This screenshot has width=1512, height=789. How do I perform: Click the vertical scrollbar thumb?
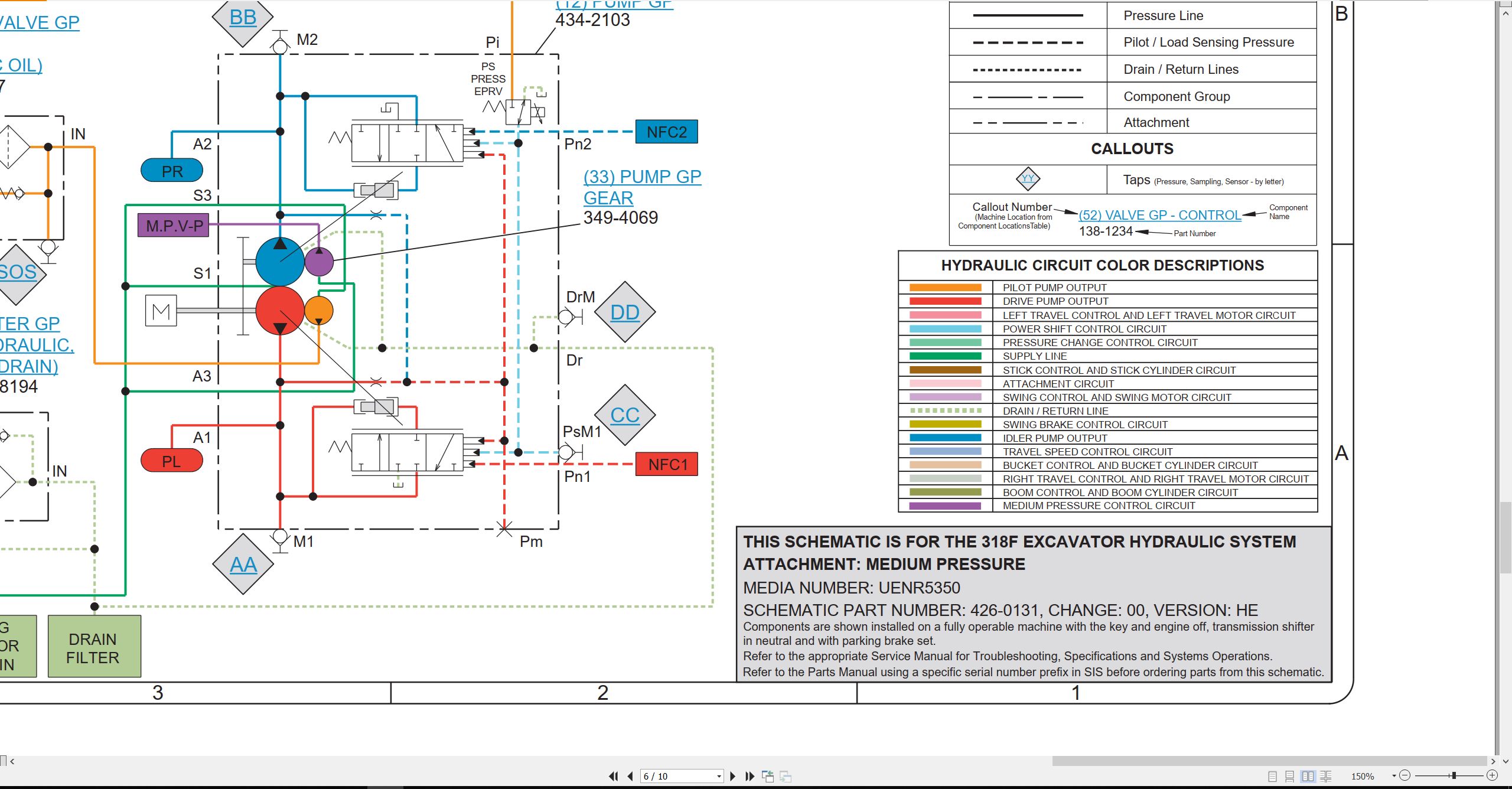tap(1505, 537)
